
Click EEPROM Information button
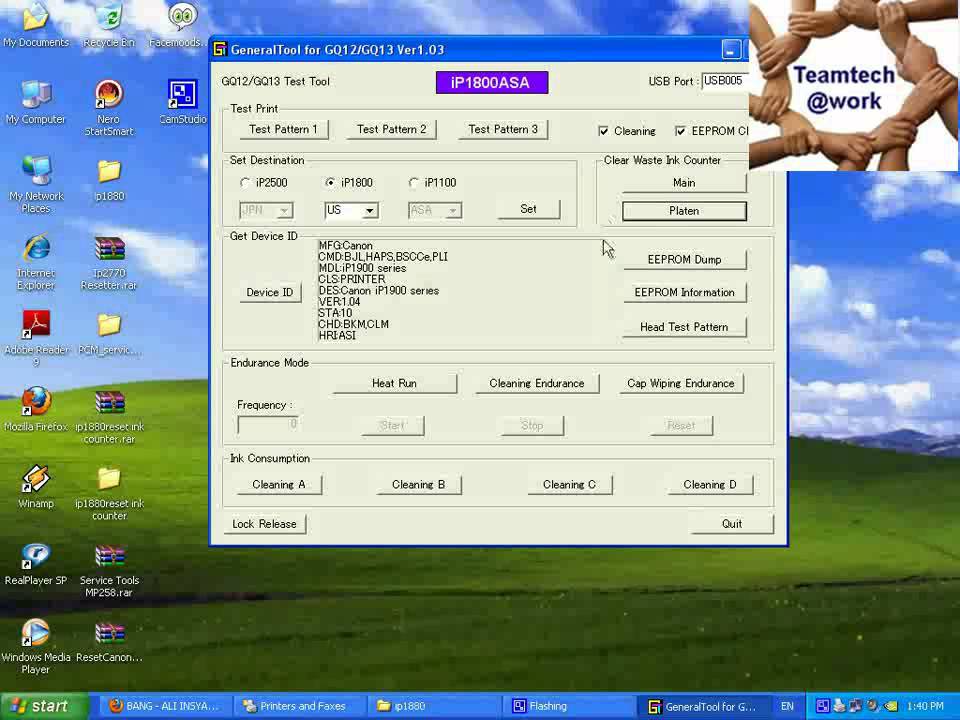tap(684, 293)
